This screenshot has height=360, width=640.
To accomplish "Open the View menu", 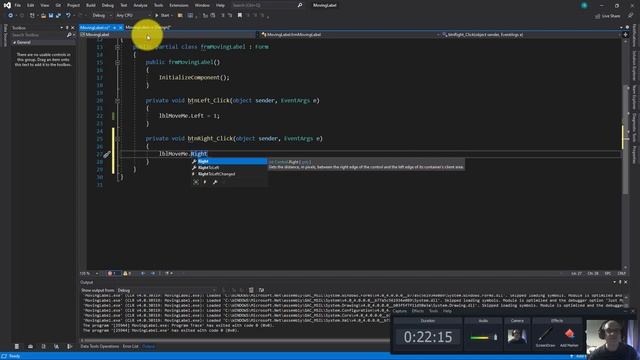I will [44, 5].
